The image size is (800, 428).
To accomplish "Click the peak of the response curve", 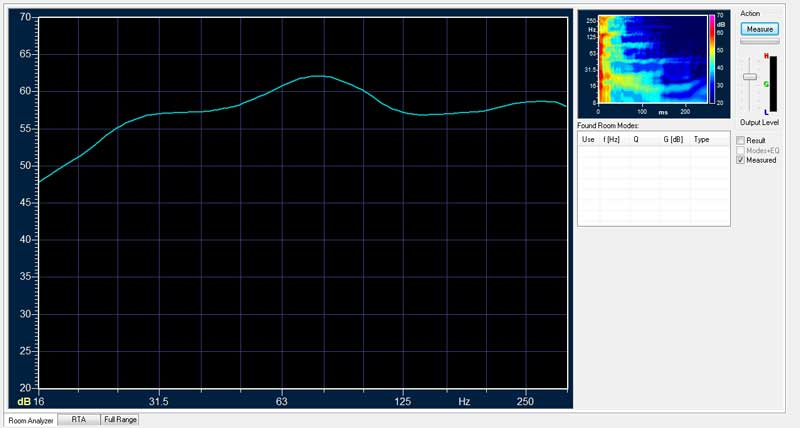I will [x=318, y=76].
